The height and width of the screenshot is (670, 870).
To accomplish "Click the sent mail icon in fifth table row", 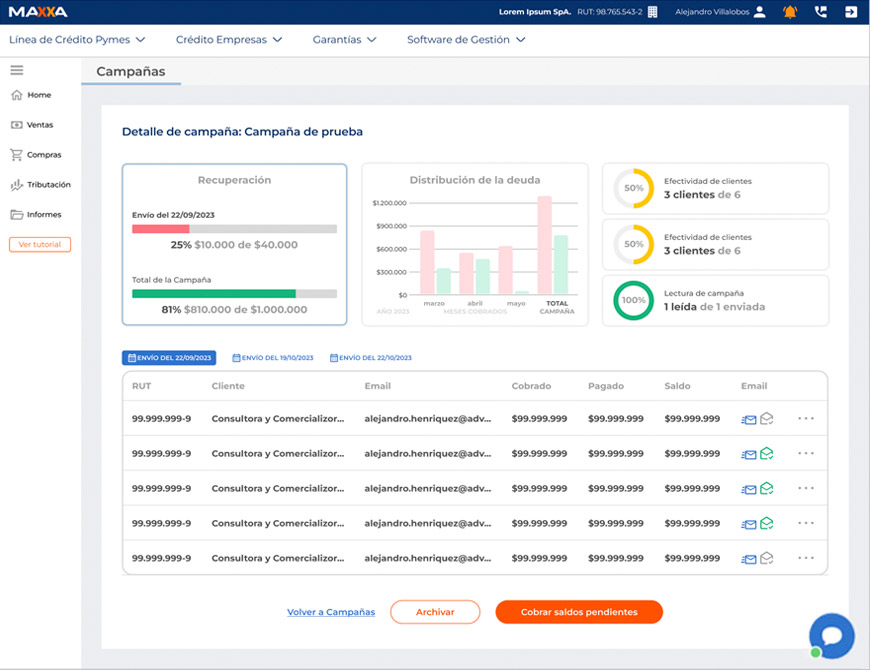I will click(x=748, y=559).
